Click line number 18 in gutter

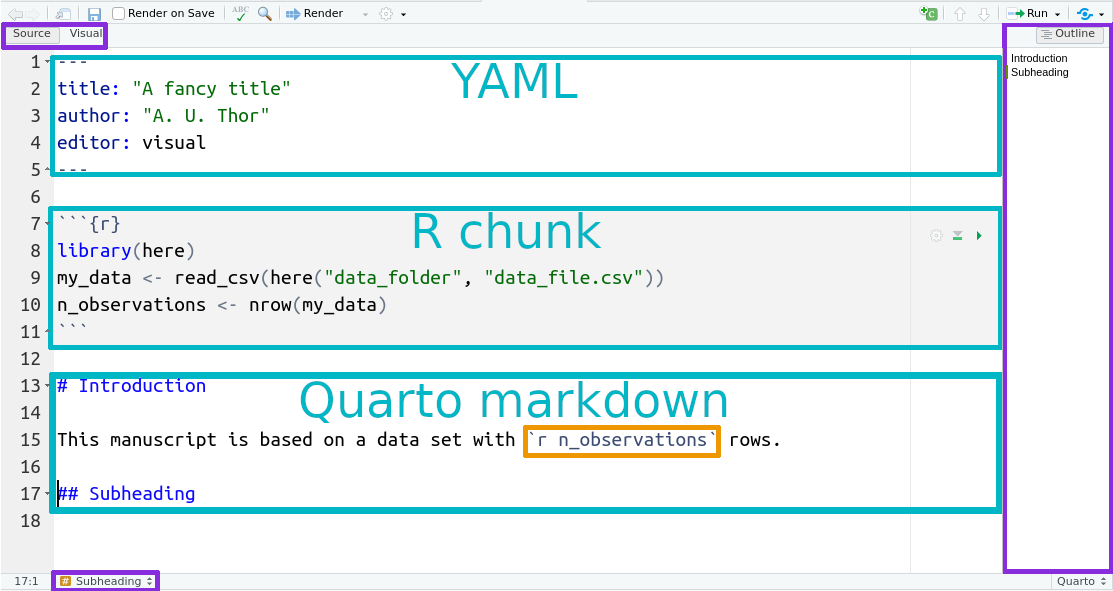(31, 521)
